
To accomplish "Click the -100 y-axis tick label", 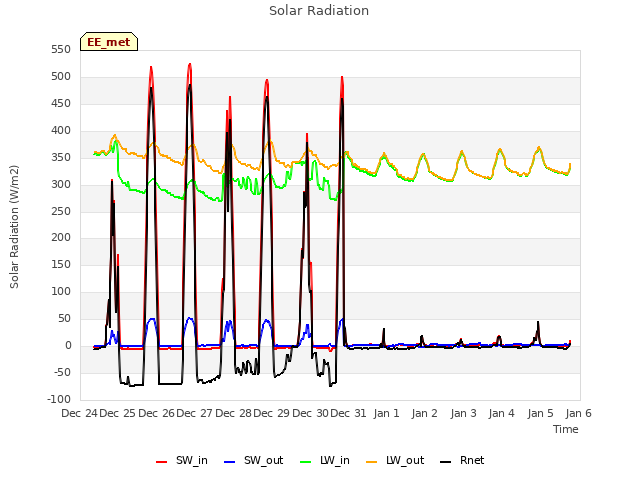I will (59, 399).
